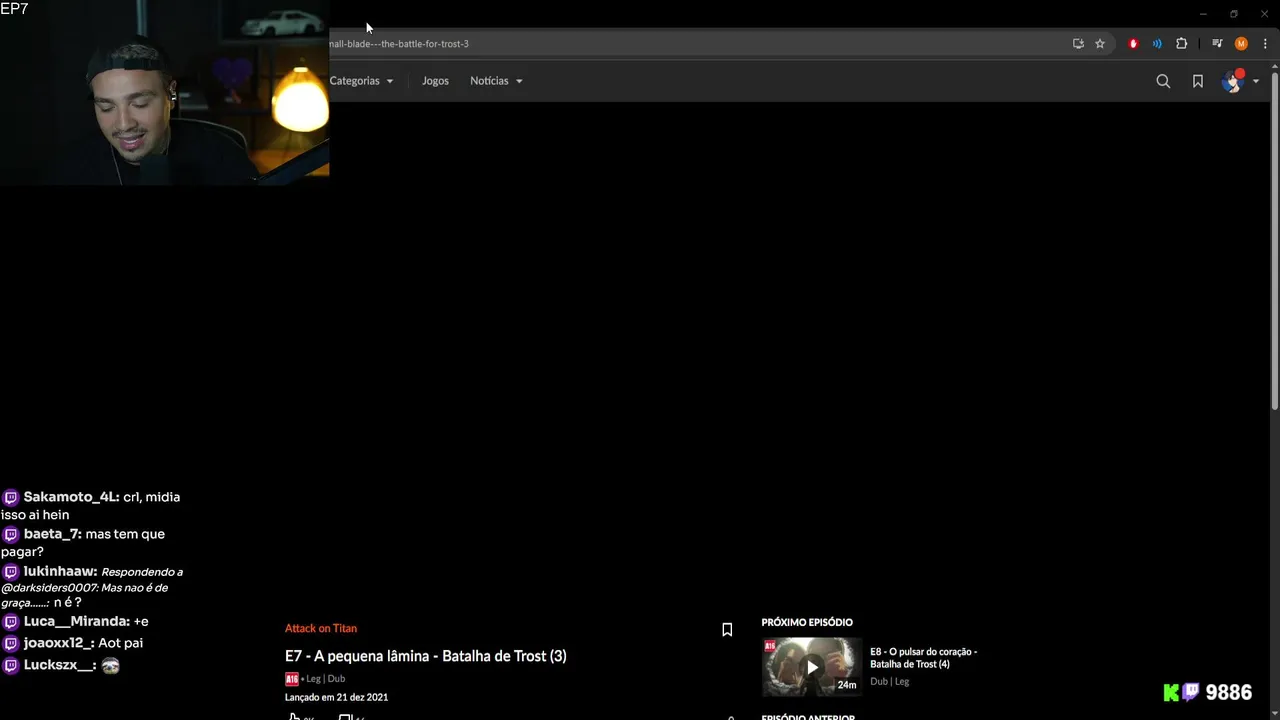This screenshot has height=720, width=1280.
Task: Expand the Categorias dropdown menu
Action: click(361, 81)
